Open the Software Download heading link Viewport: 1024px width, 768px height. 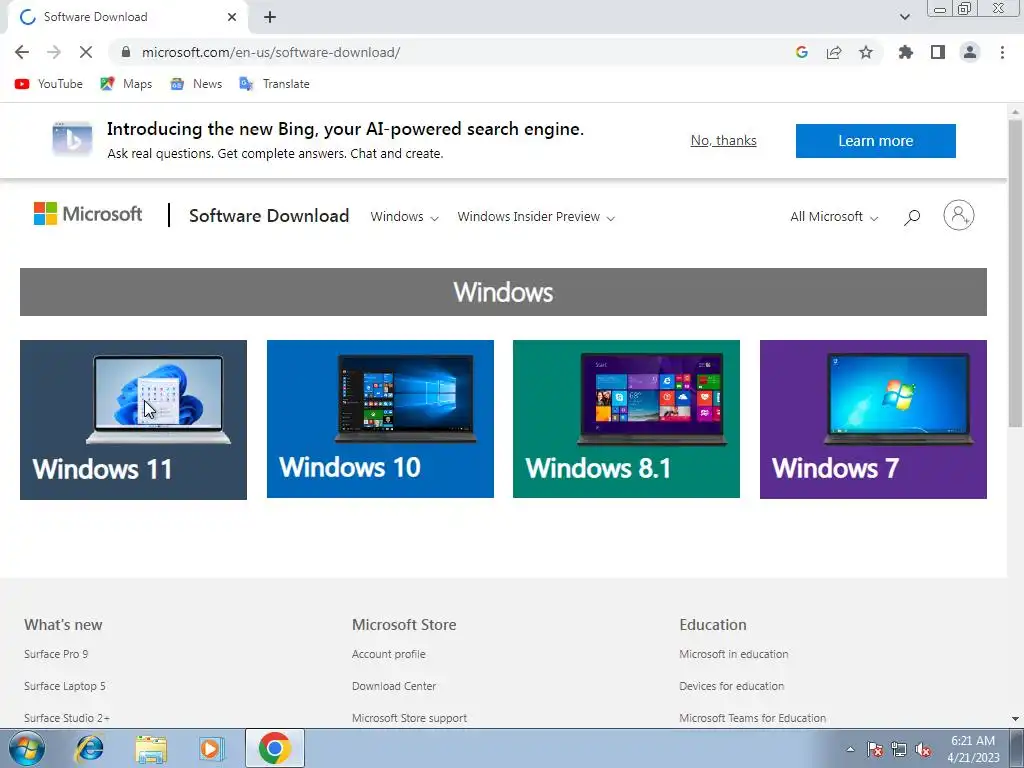click(x=269, y=216)
